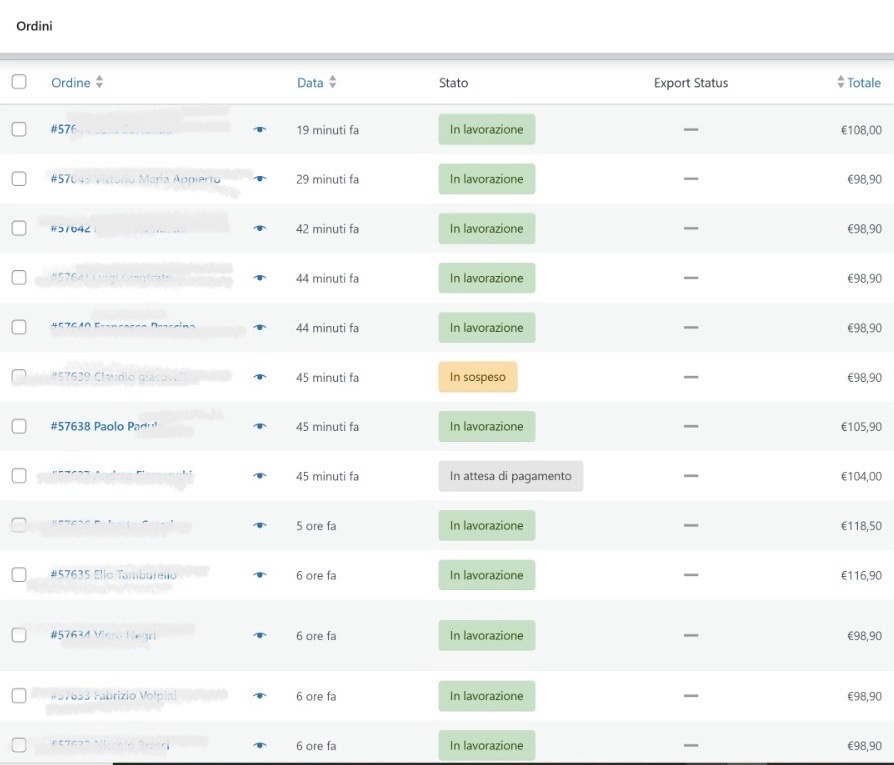
Task: Click the Export Status column header
Action: (690, 83)
